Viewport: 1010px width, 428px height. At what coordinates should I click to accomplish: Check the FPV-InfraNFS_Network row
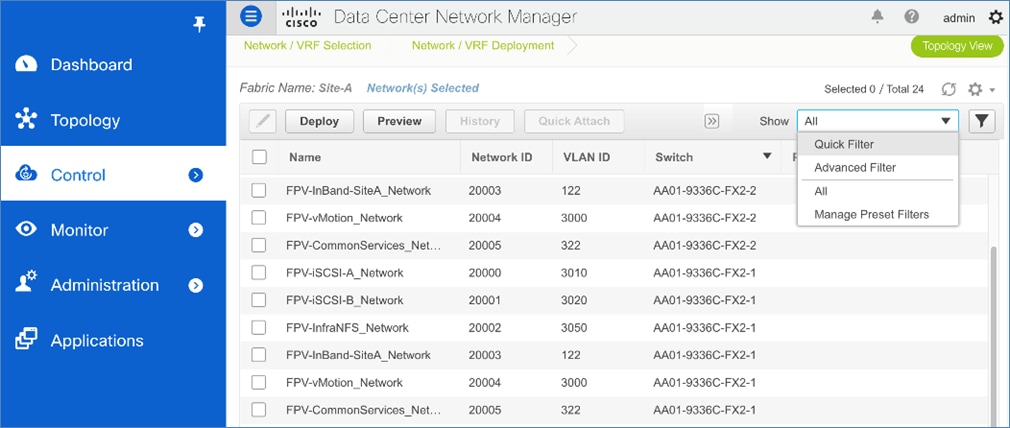coord(258,327)
